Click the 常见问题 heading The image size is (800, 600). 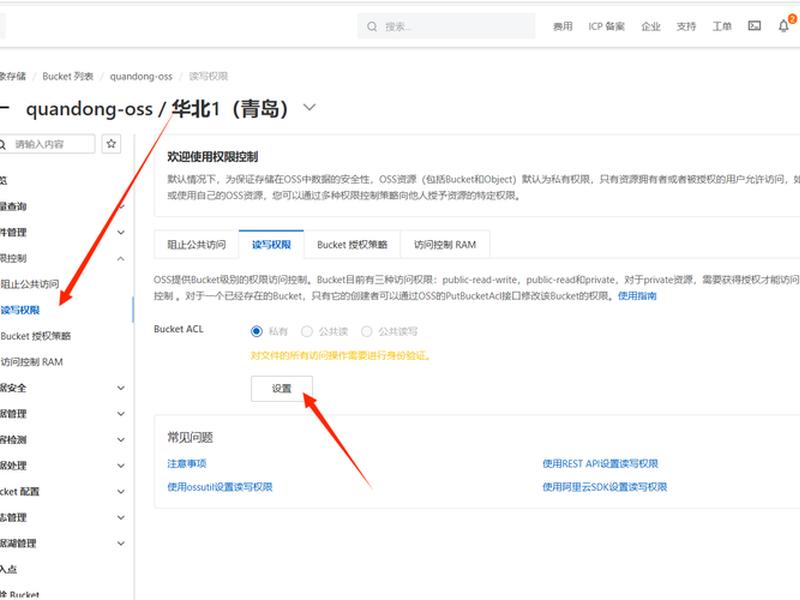[x=190, y=437]
